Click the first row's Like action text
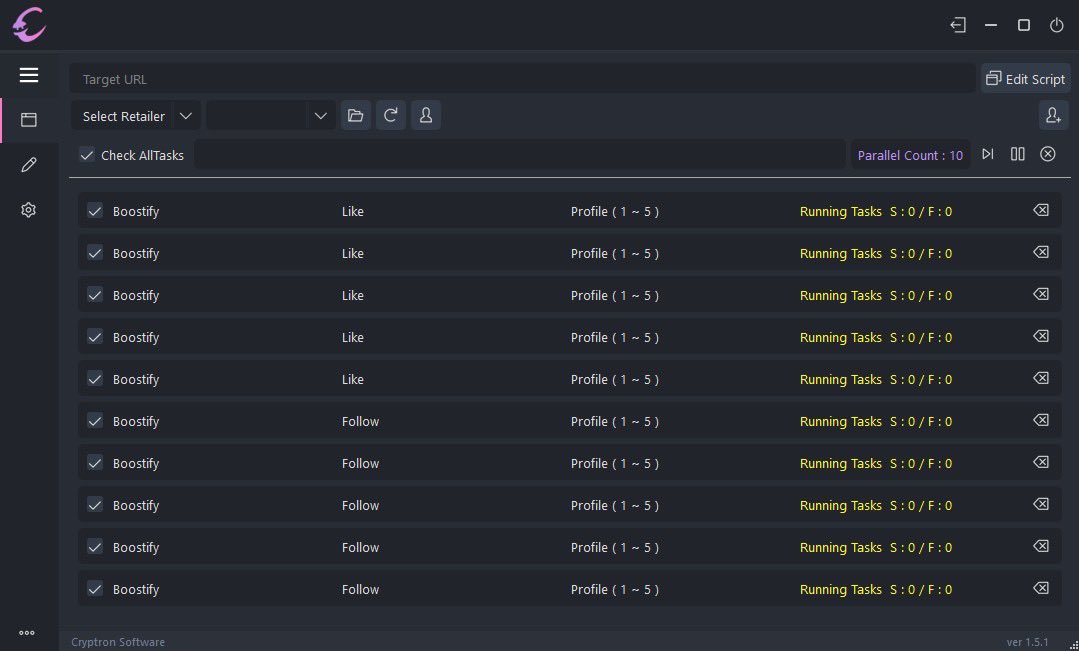The image size is (1079, 651). click(x=352, y=211)
